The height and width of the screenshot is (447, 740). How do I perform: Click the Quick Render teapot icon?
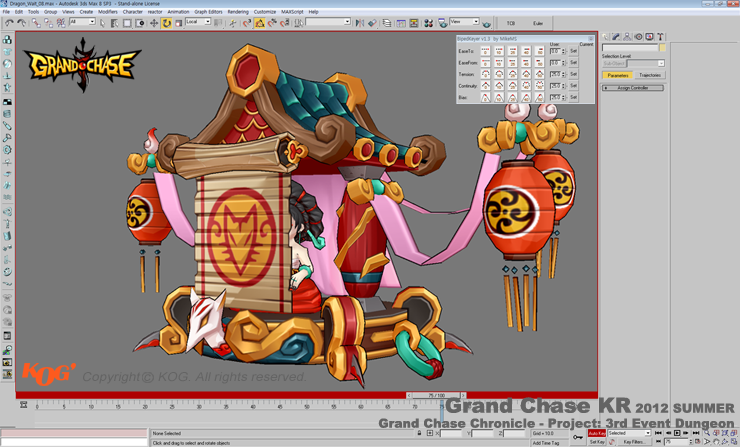(x=486, y=23)
